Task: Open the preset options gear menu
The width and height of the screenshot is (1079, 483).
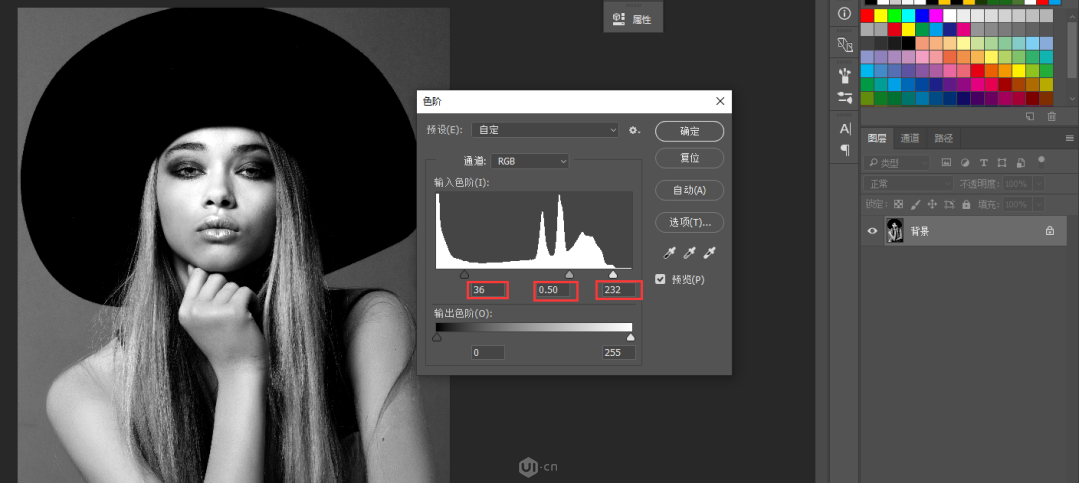Action: coord(634,130)
